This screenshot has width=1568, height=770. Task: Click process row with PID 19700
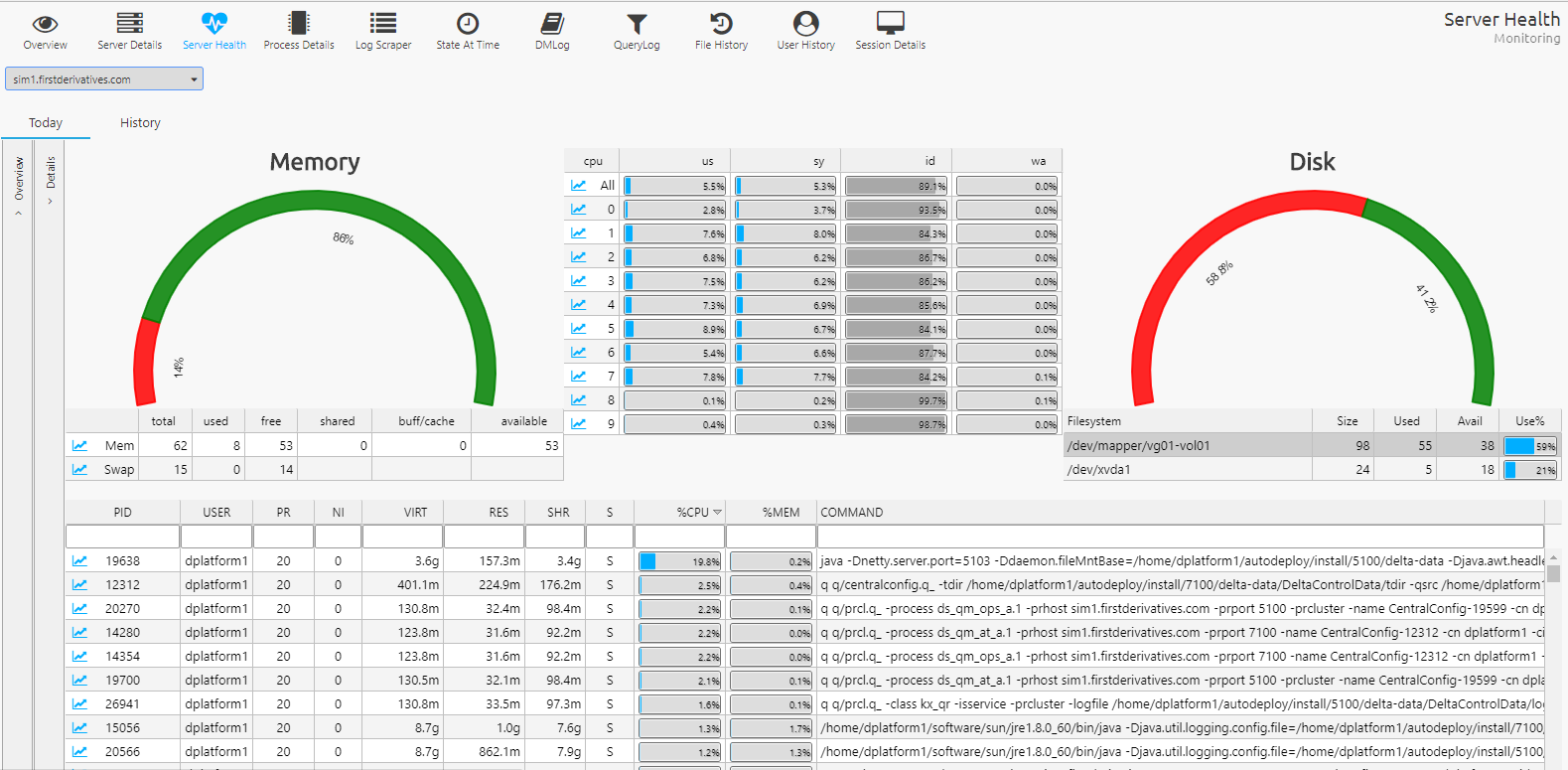tap(804, 680)
